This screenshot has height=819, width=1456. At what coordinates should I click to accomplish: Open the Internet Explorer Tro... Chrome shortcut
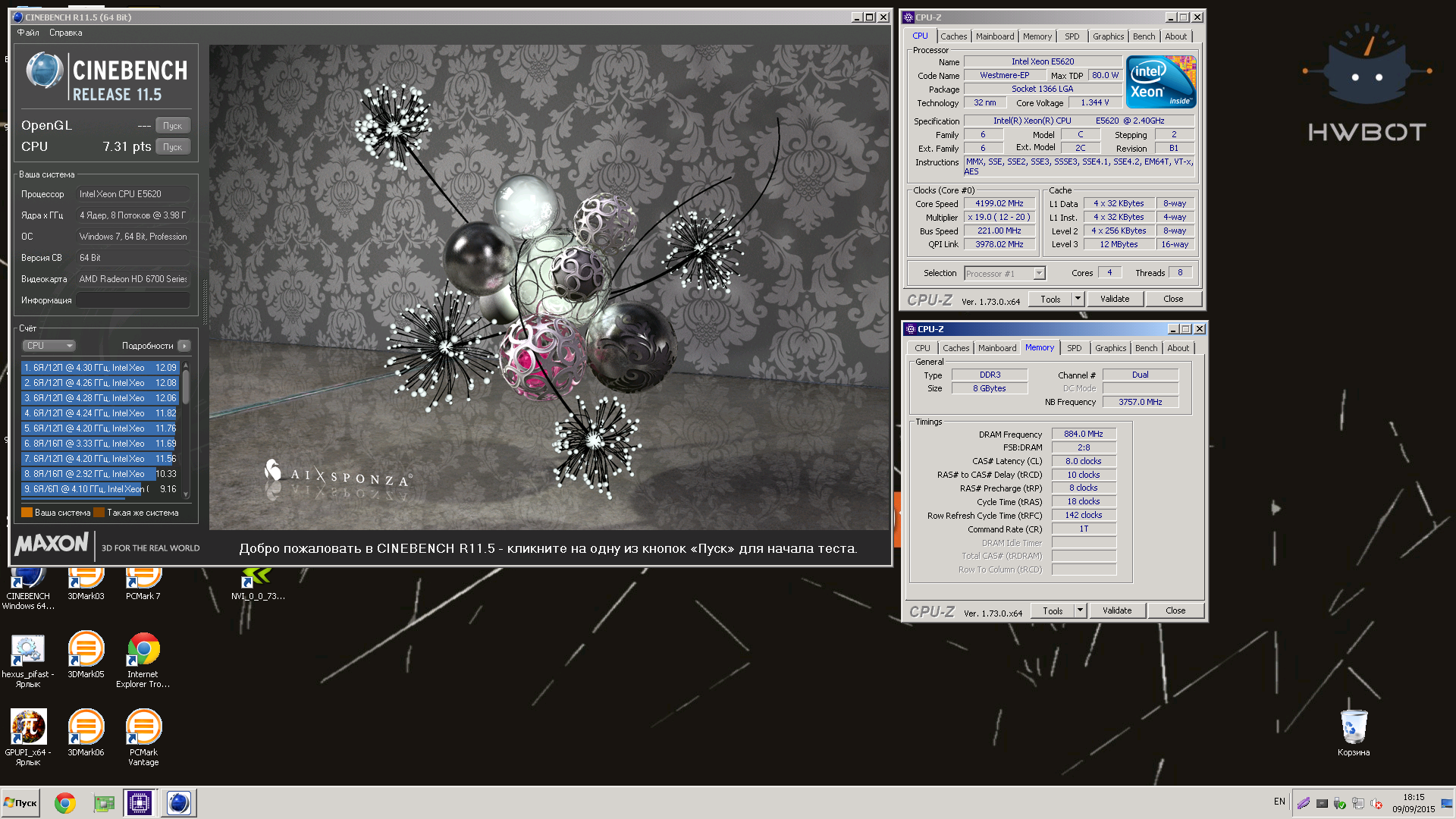click(x=143, y=660)
